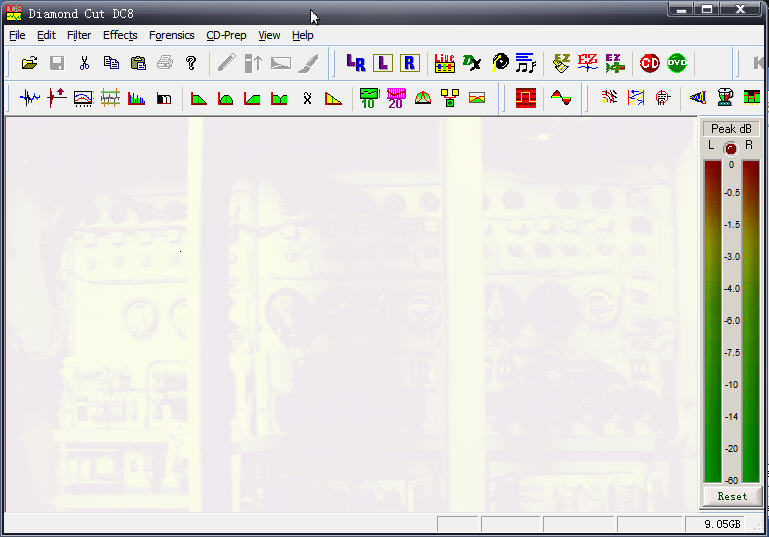Open a file with the folder icon
Screen dimensions: 769x537
point(29,63)
